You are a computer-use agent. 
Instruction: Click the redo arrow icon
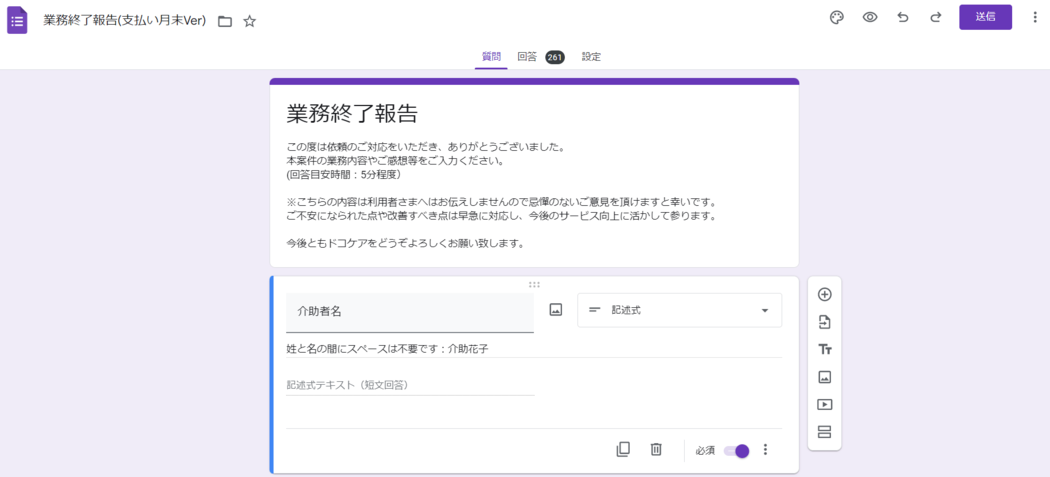tap(936, 17)
